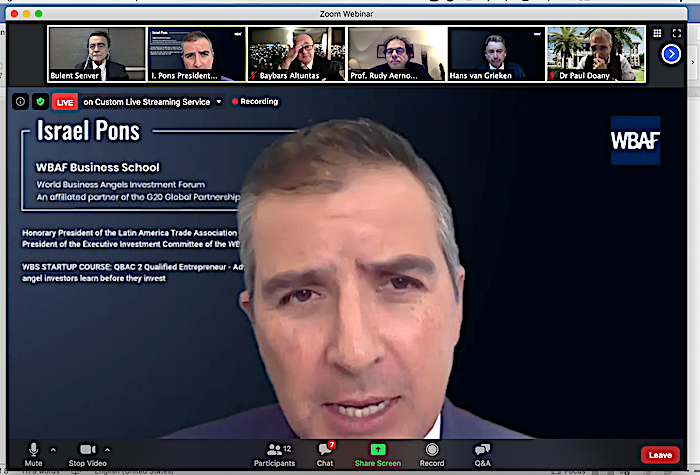
Task: Select I. Pons President video thumbnail
Action: coord(197,54)
